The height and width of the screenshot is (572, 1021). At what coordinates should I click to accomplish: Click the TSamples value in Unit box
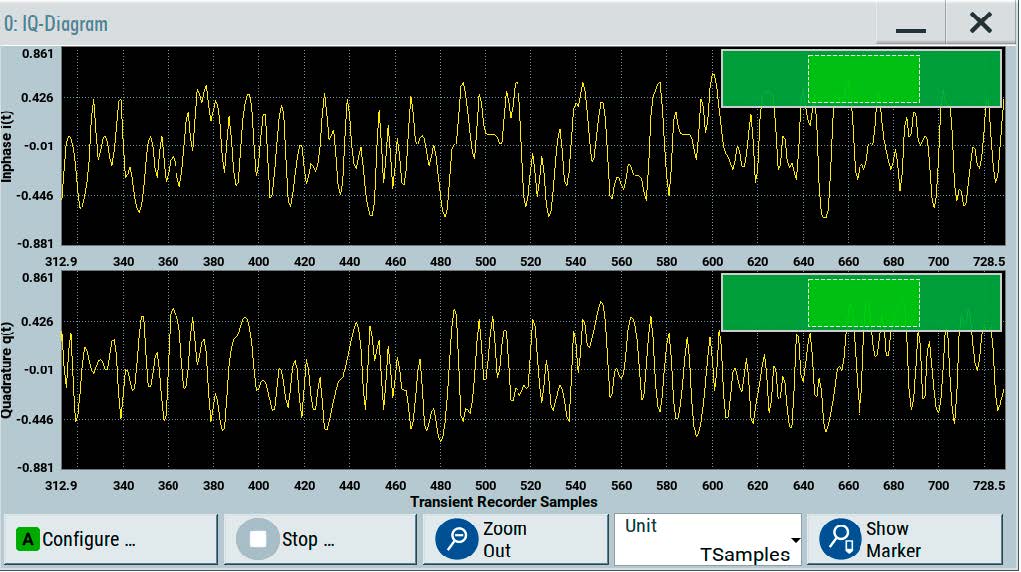[x=744, y=554]
